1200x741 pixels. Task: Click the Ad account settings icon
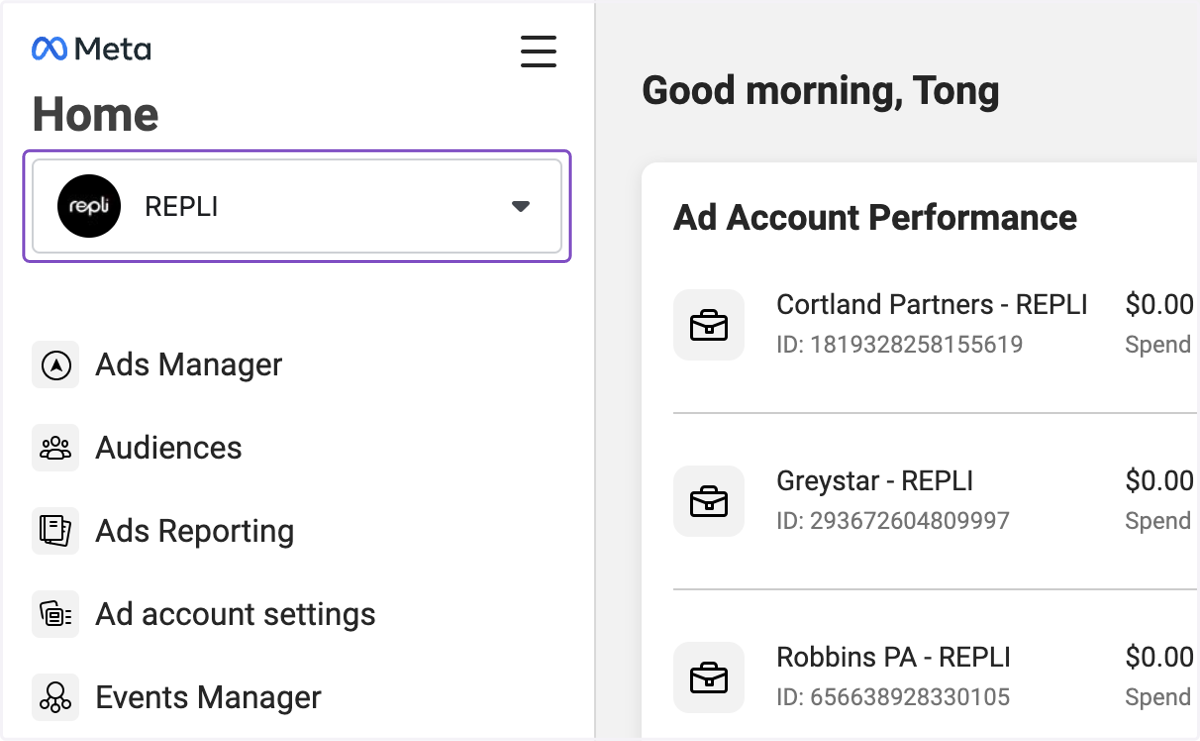click(x=56, y=614)
